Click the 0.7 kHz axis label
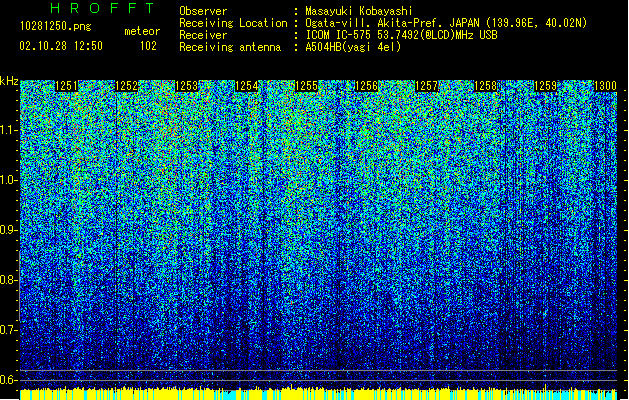The height and width of the screenshot is (400, 629). (x=8, y=330)
